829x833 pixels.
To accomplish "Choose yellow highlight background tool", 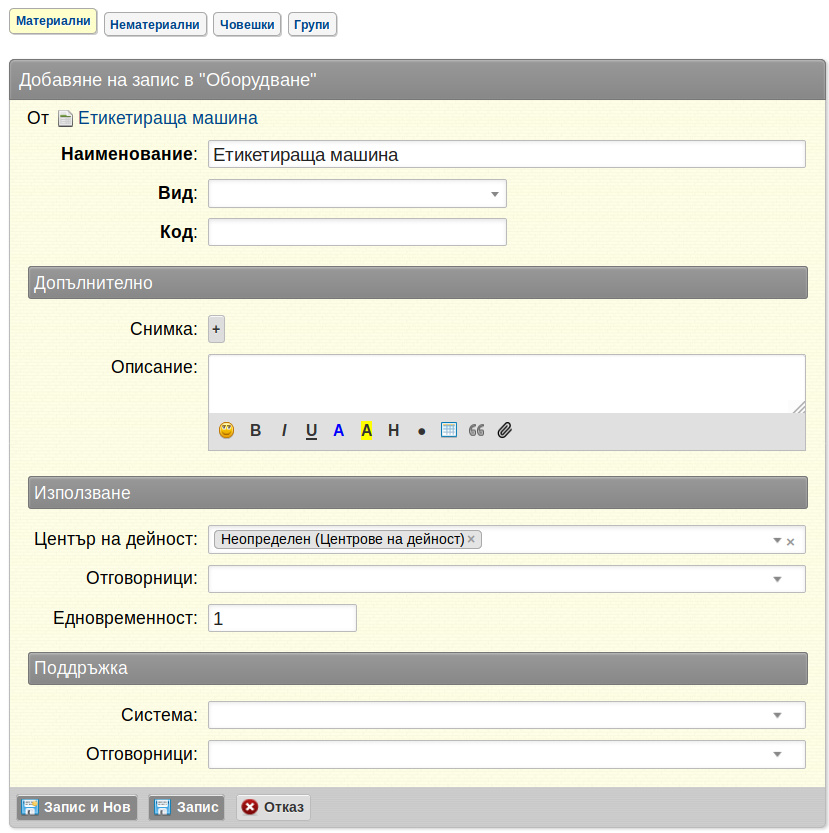I will click(x=366, y=430).
